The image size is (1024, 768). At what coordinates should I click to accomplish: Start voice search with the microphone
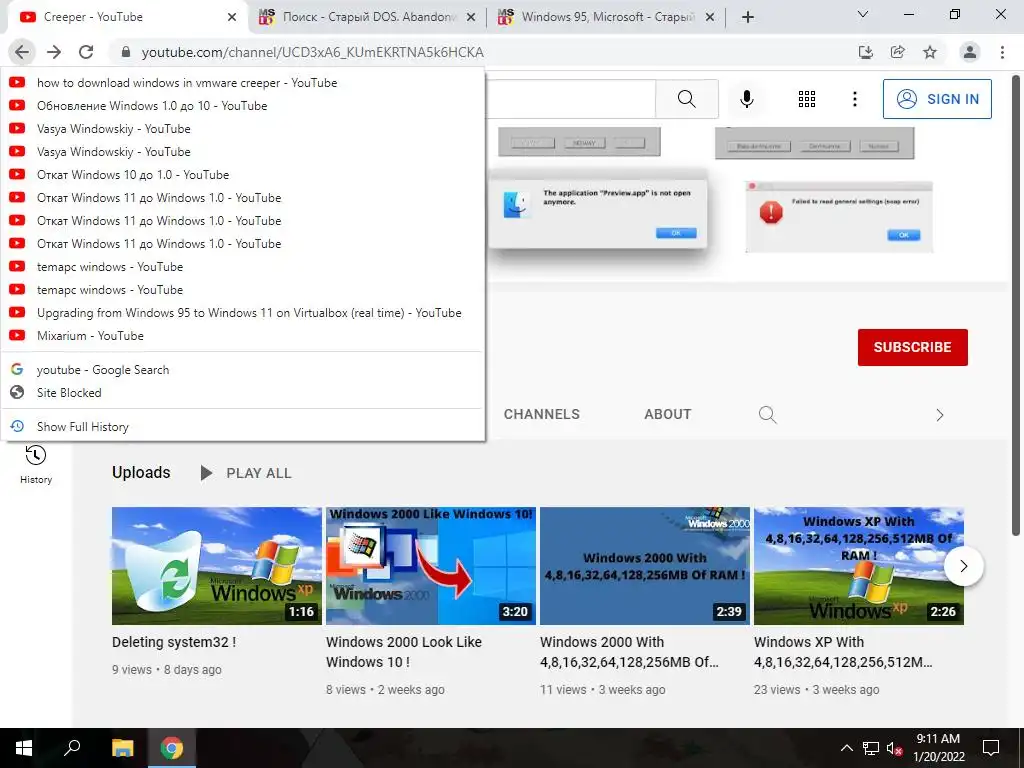click(747, 99)
